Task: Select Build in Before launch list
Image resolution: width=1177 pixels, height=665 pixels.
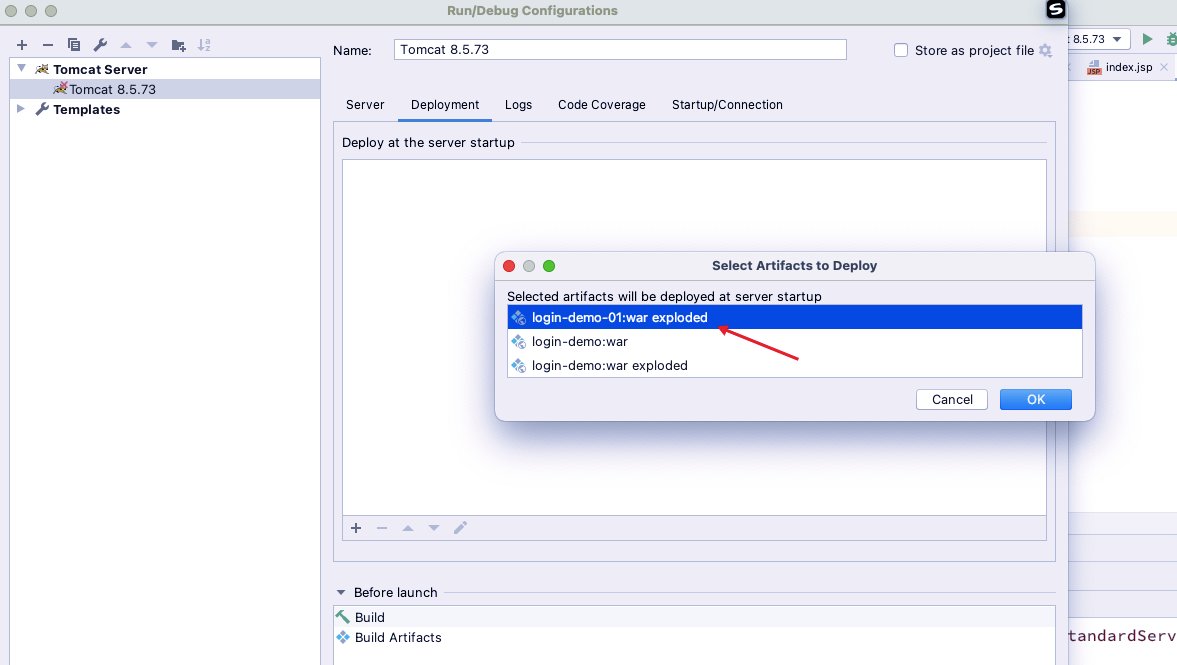Action: coord(694,617)
